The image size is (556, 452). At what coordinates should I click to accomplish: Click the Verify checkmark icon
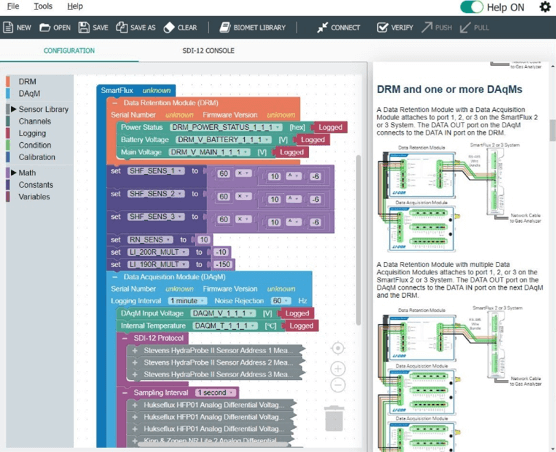[382, 28]
